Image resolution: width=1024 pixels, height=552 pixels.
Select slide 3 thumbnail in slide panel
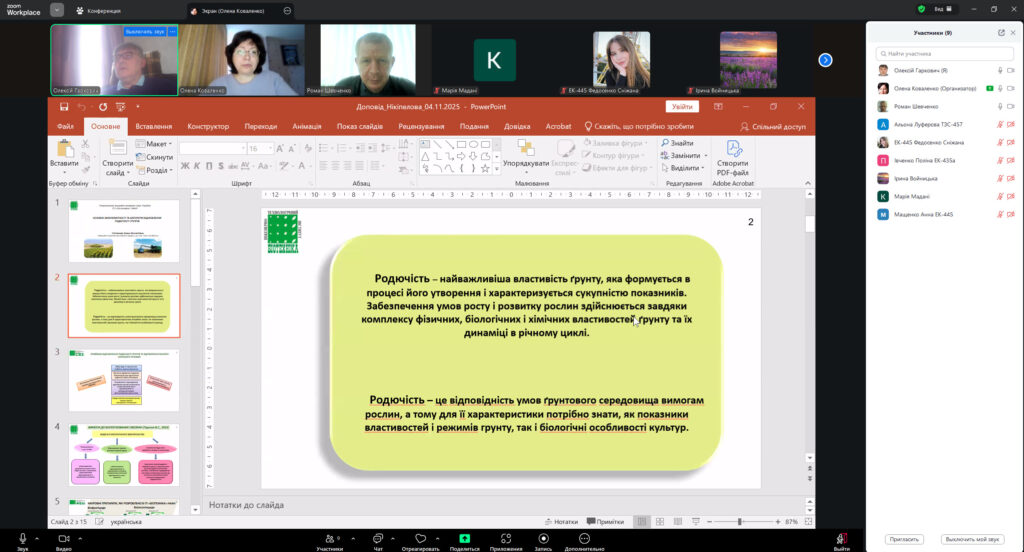(124, 381)
